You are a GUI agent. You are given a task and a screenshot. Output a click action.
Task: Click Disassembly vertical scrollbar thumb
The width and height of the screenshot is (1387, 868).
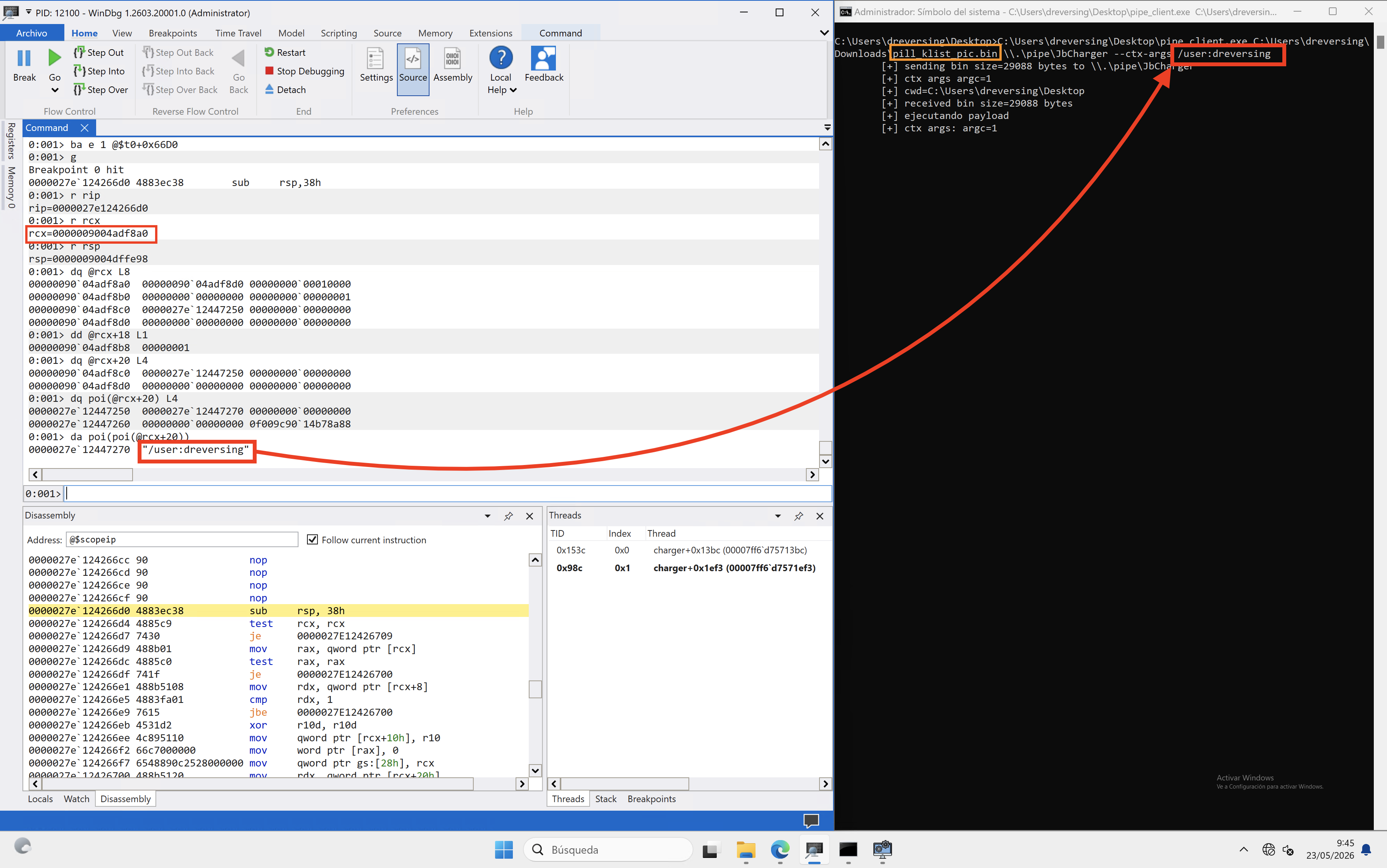[535, 689]
